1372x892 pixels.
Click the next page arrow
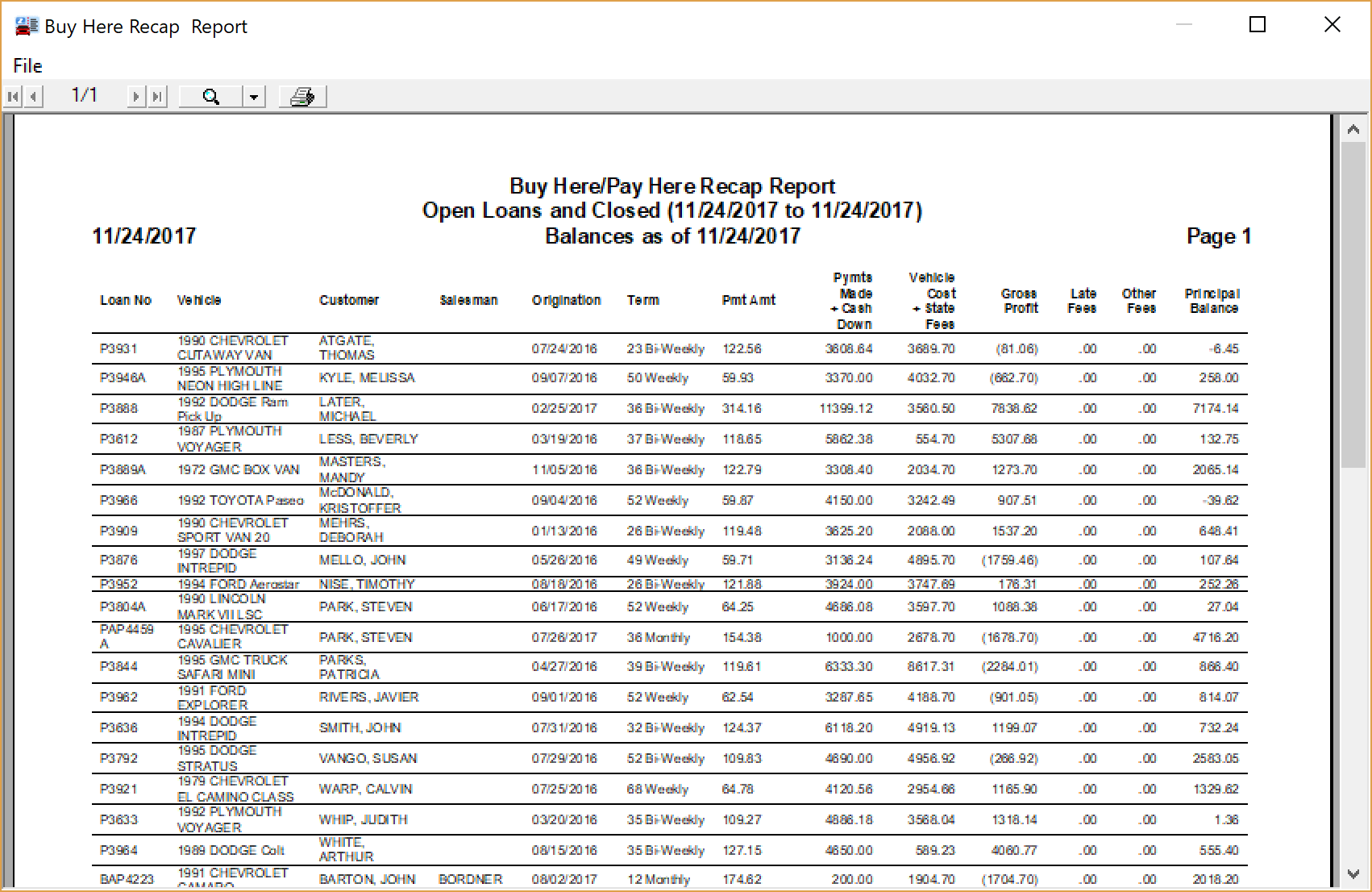point(136,97)
